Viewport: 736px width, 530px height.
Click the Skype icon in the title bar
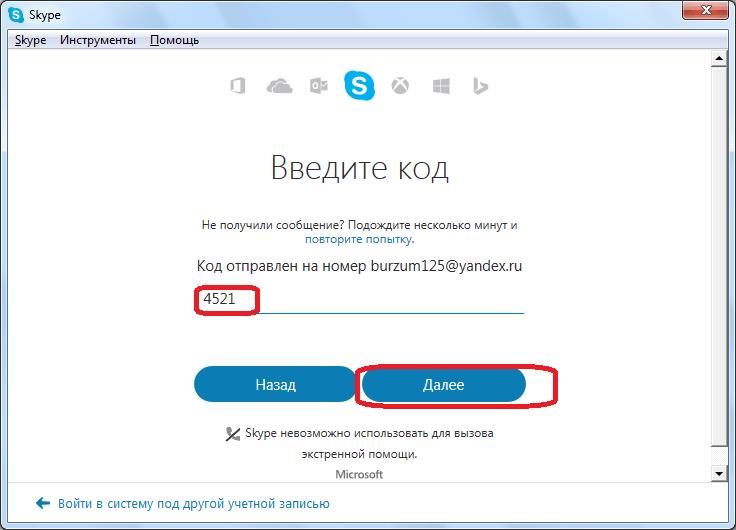pyautogui.click(x=16, y=15)
